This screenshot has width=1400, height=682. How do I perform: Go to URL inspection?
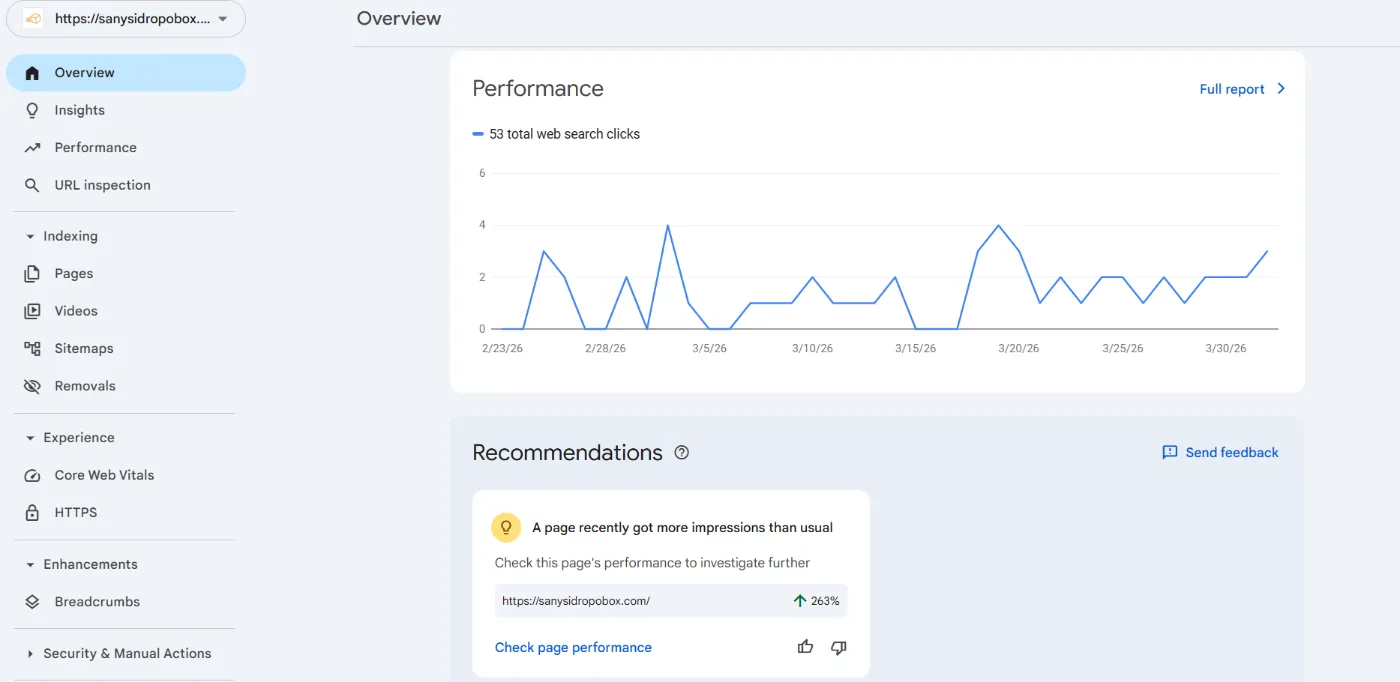[126, 185]
